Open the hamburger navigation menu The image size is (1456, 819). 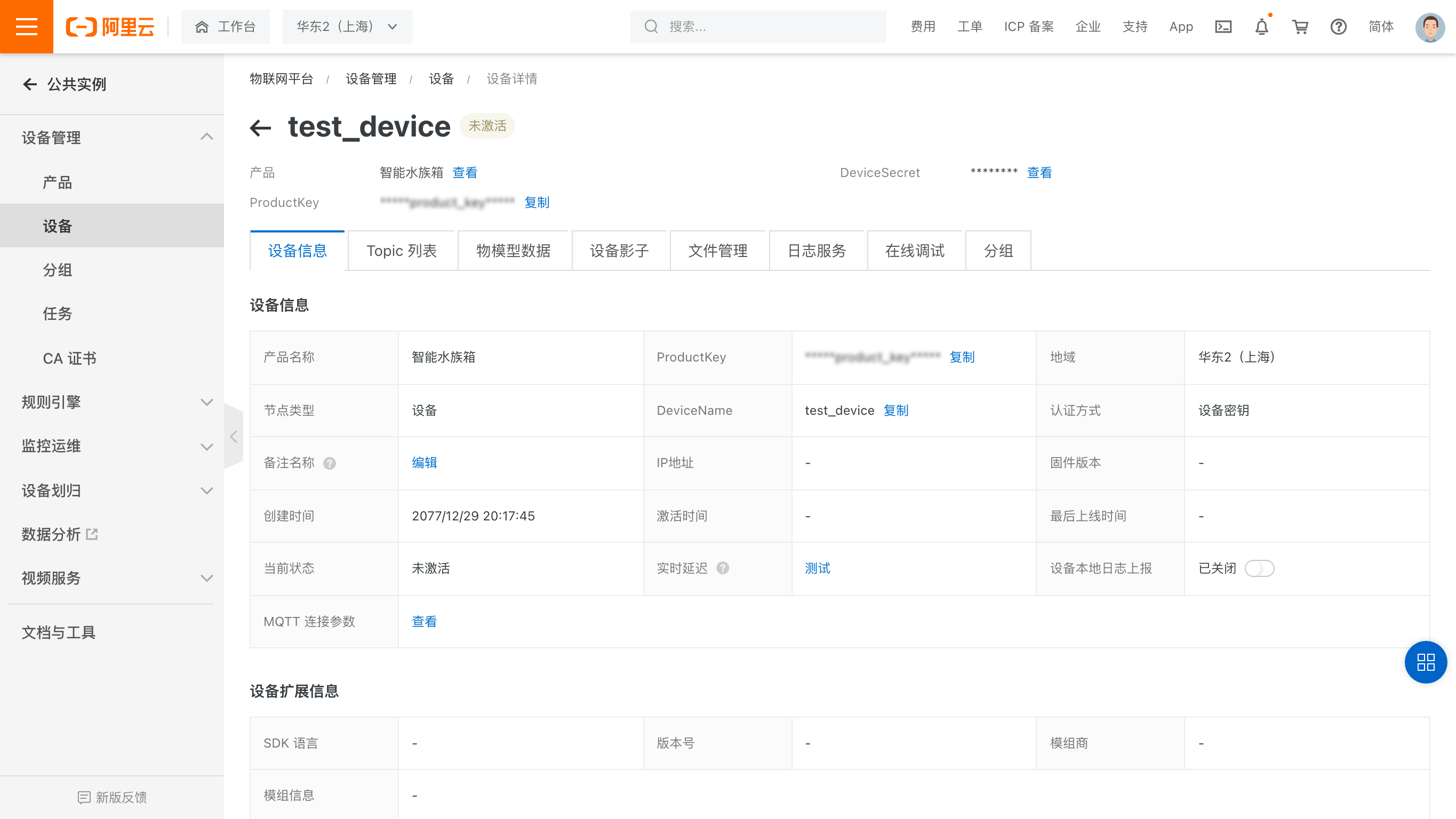click(x=26, y=26)
